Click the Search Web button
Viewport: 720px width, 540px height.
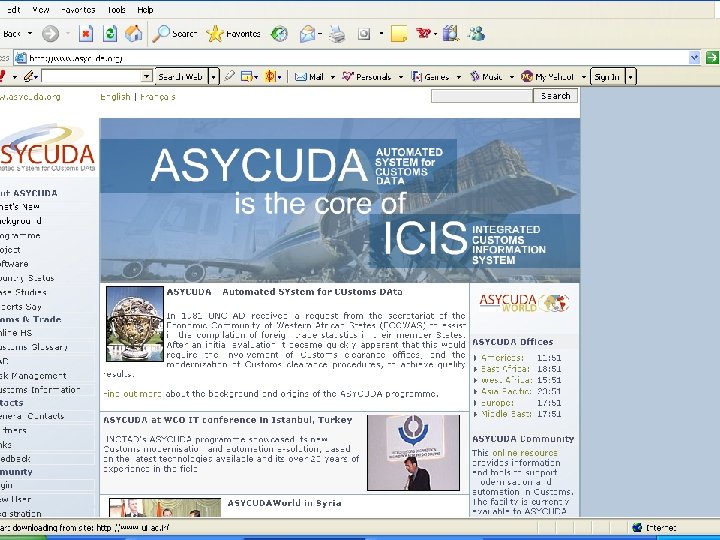click(181, 77)
